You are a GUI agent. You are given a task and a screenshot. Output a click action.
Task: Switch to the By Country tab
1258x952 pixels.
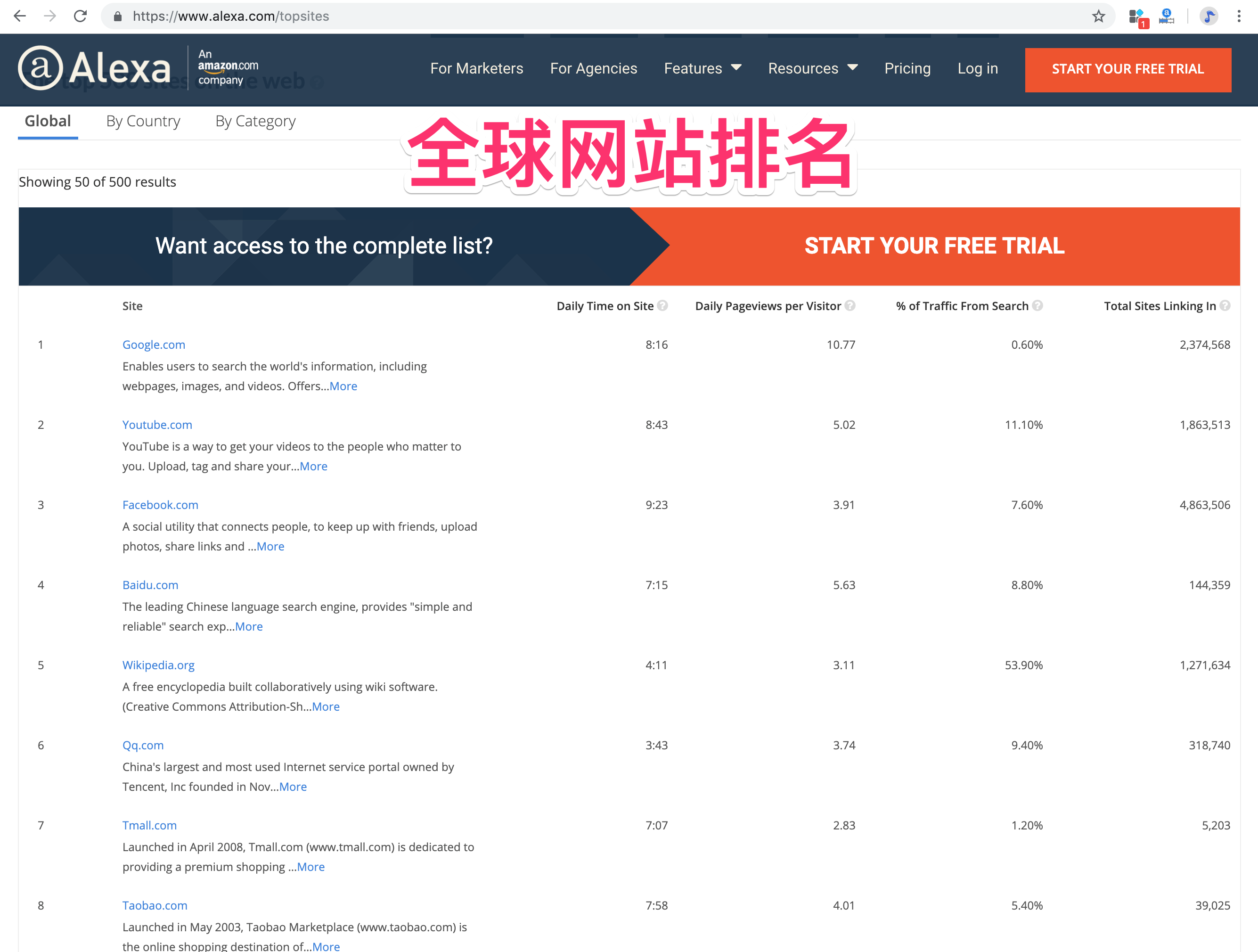coord(143,121)
